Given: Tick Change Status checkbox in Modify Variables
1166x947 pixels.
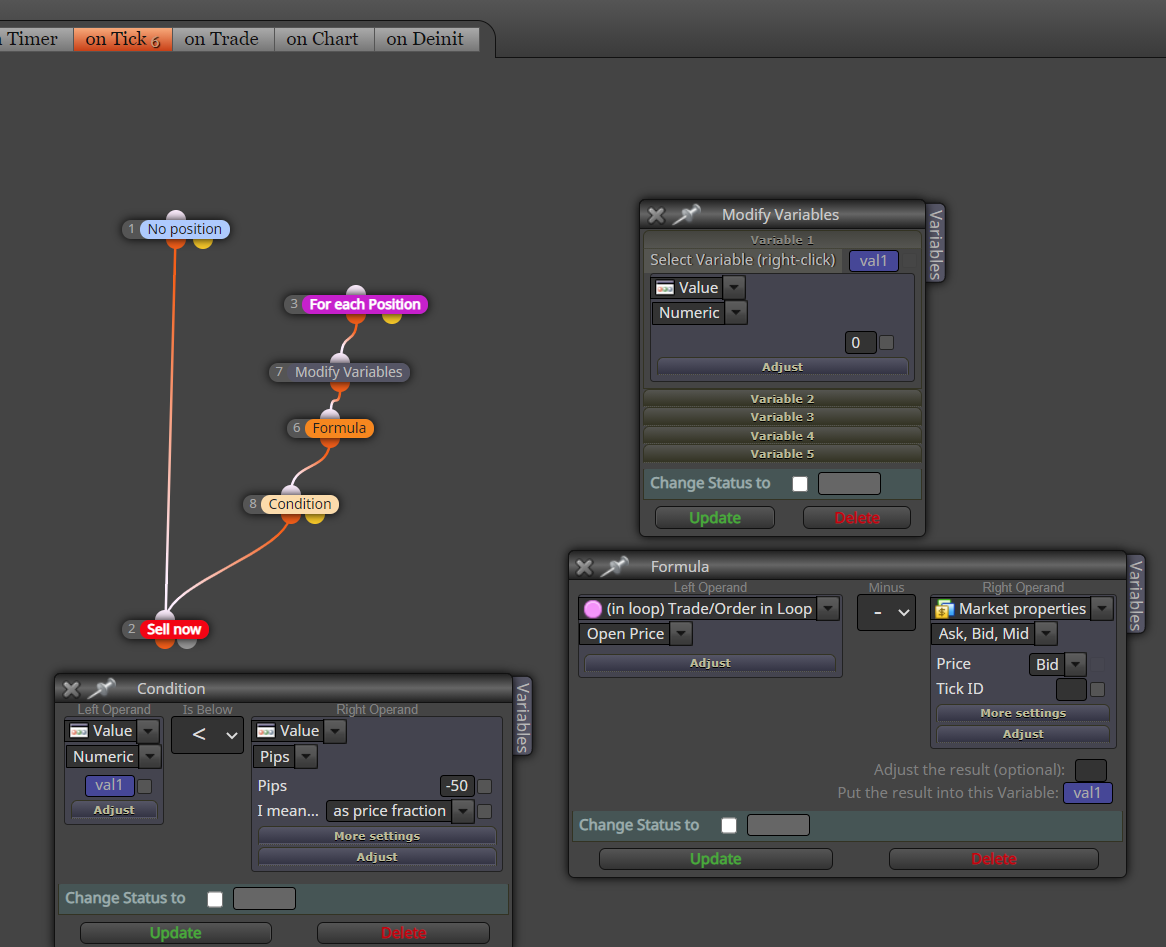Looking at the screenshot, I should pyautogui.click(x=800, y=484).
